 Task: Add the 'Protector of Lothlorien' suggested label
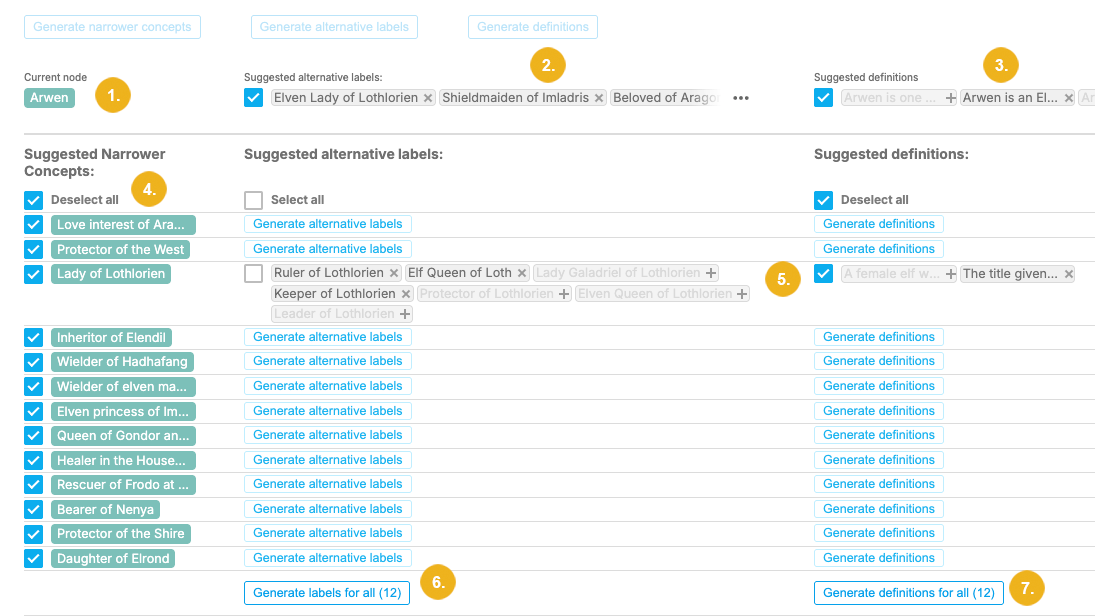pos(564,294)
